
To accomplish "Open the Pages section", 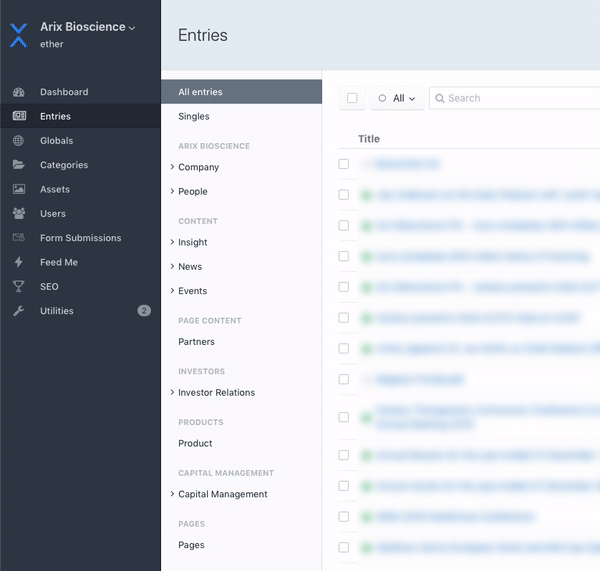I will point(191,545).
